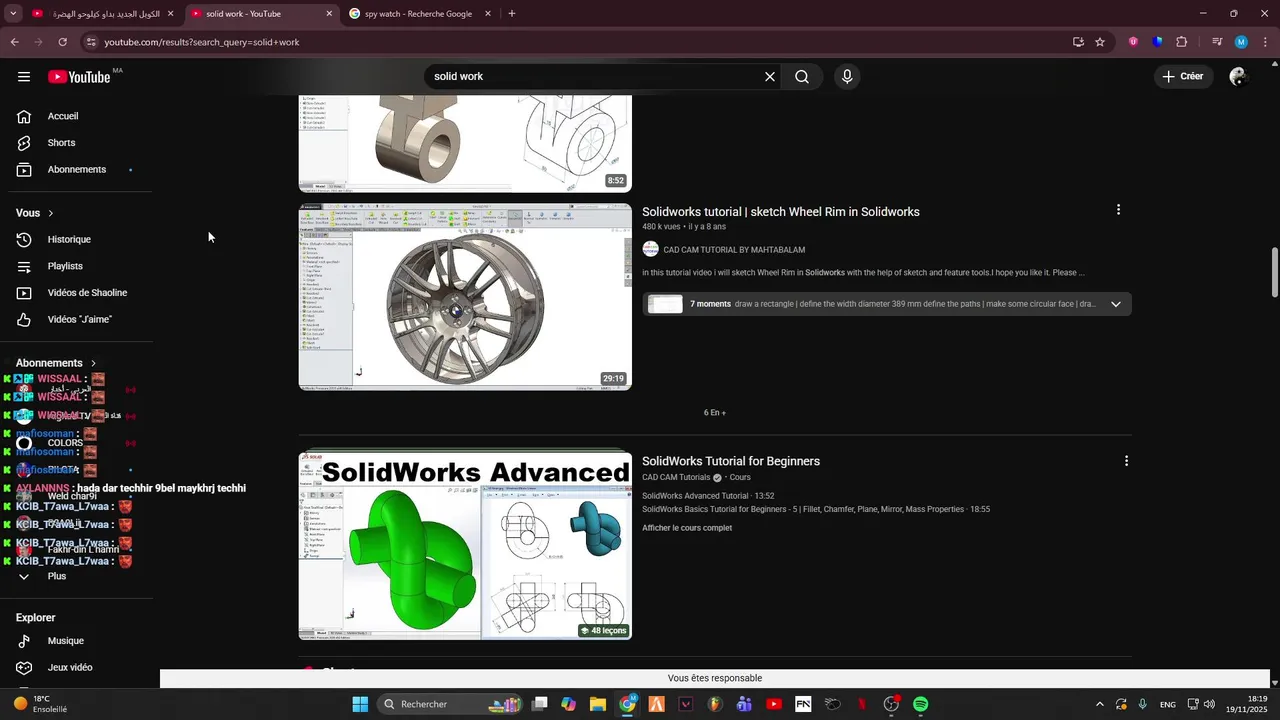
Task: Click in the solid work search field
Action: coord(595,77)
